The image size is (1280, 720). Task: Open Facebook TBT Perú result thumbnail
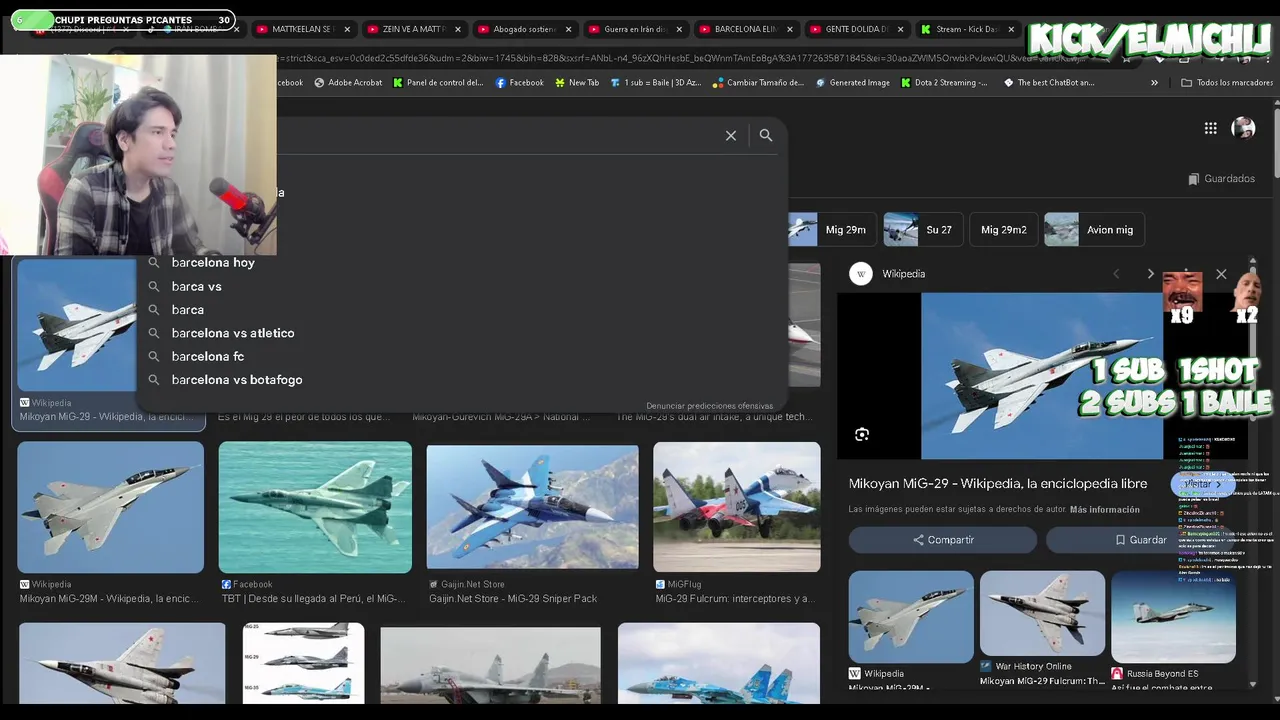click(315, 507)
